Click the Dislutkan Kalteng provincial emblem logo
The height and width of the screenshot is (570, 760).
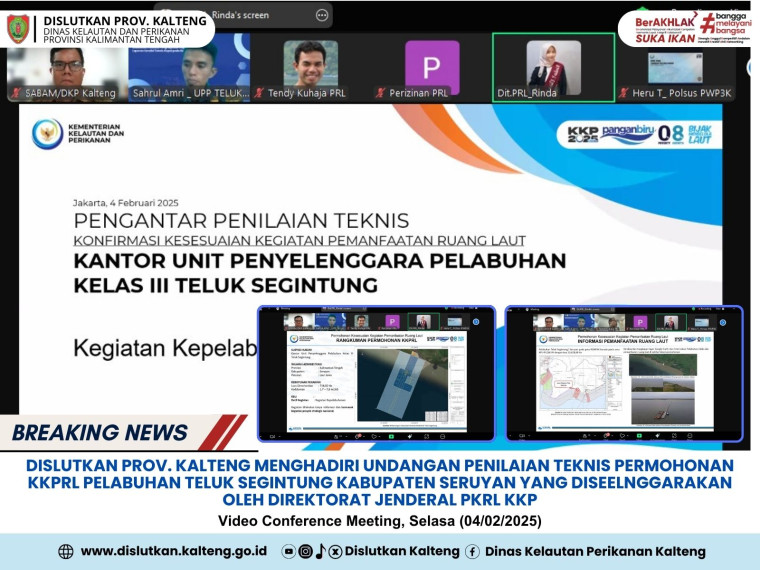point(18,29)
